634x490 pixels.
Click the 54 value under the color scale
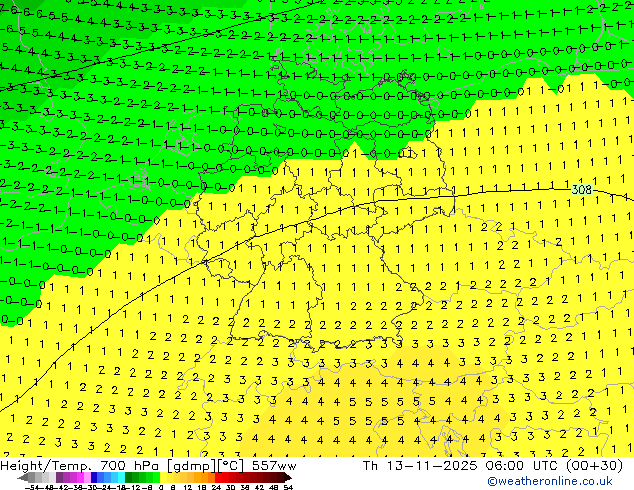pos(288,488)
